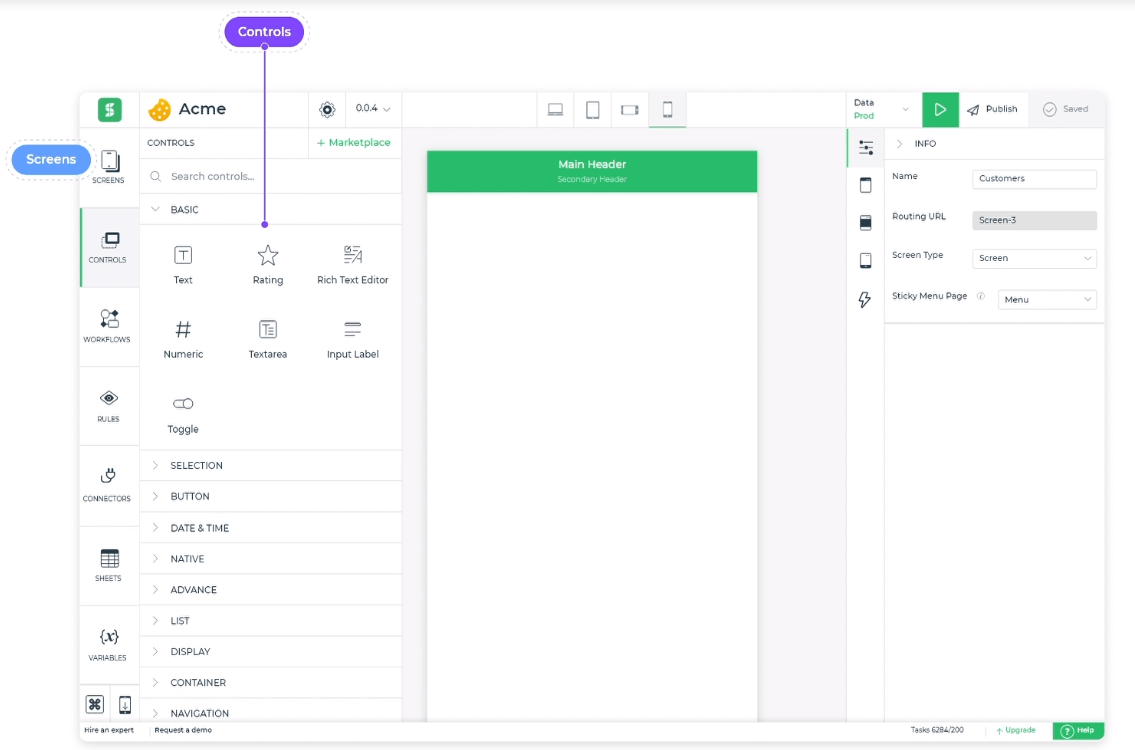Image resolution: width=1135 pixels, height=750 pixels.
Task: Open the Sticky Menu Page dropdown
Action: (x=1046, y=299)
